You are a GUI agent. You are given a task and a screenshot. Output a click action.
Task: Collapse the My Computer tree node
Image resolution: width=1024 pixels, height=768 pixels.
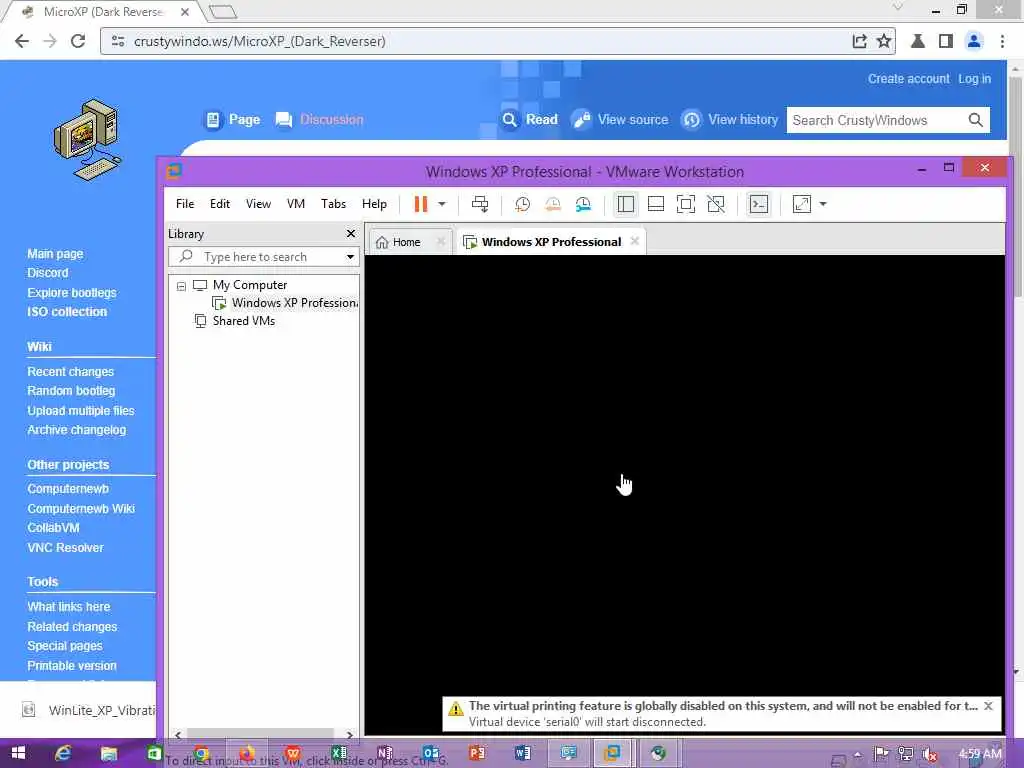pyautogui.click(x=182, y=286)
